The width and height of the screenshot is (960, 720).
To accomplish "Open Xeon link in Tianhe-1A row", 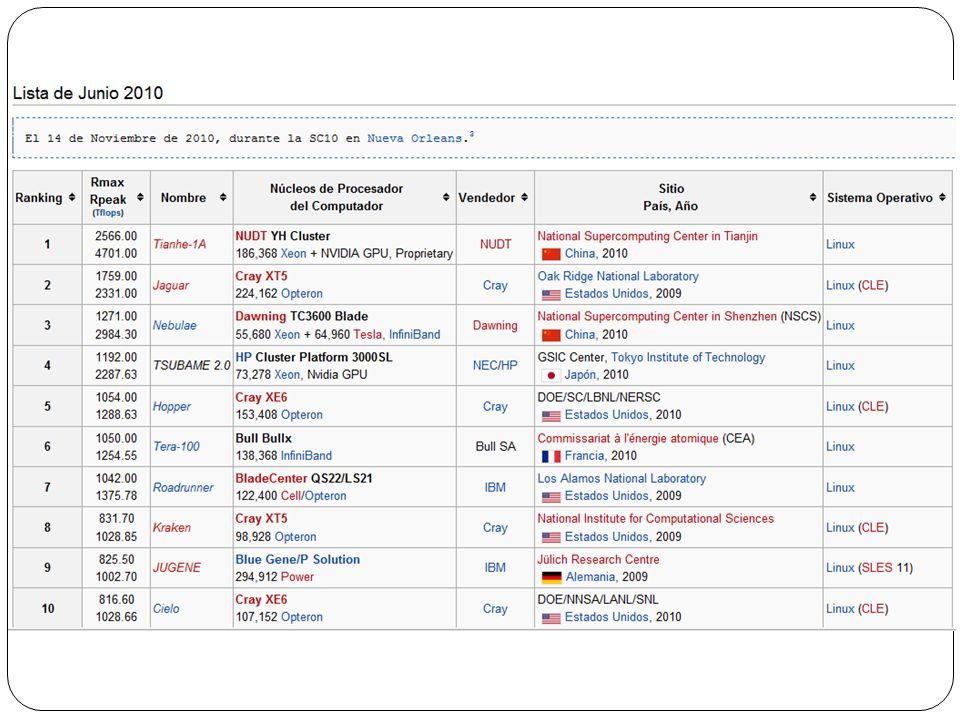I will 293,253.
